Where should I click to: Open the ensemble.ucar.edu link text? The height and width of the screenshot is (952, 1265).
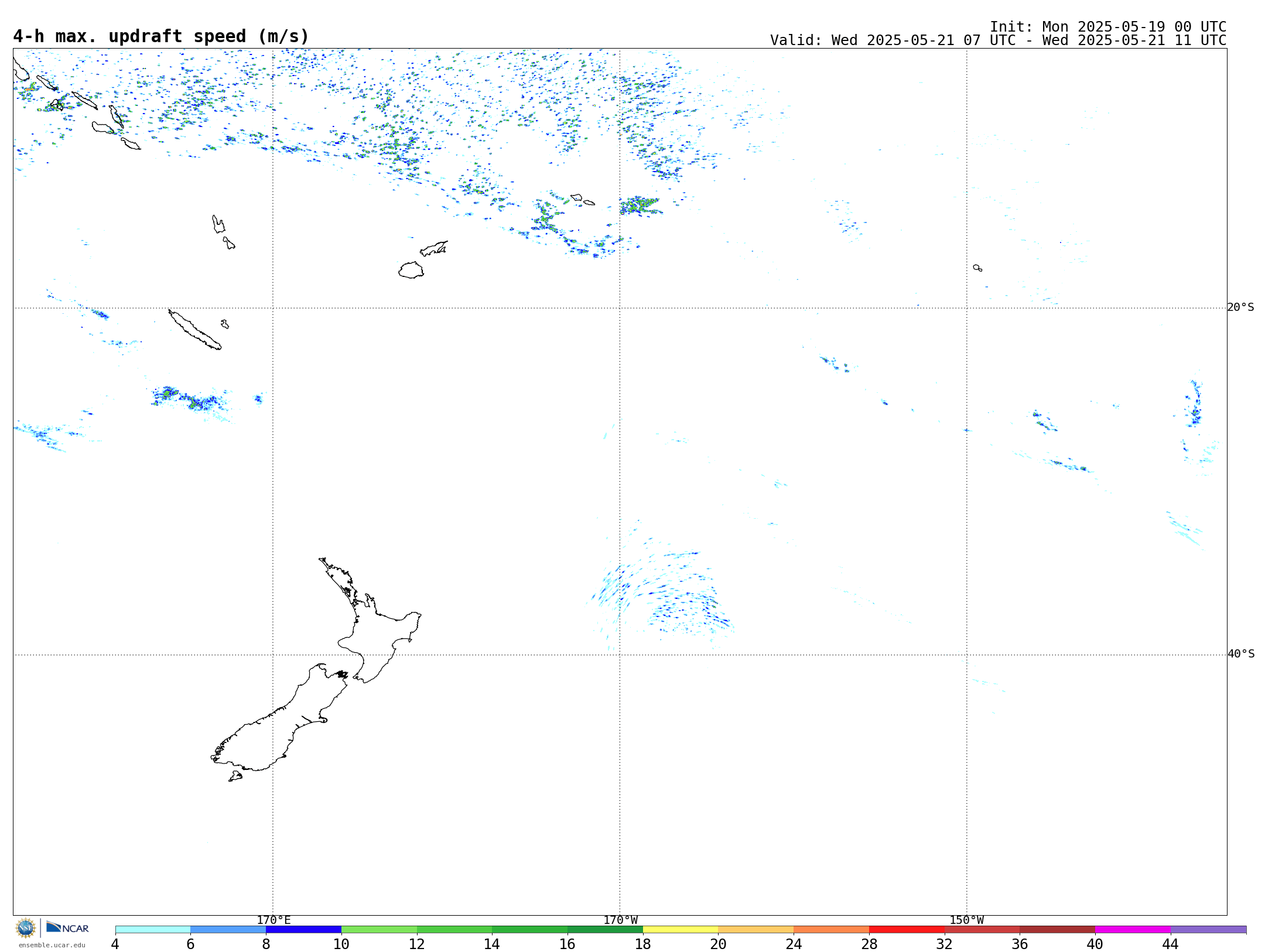[52, 945]
